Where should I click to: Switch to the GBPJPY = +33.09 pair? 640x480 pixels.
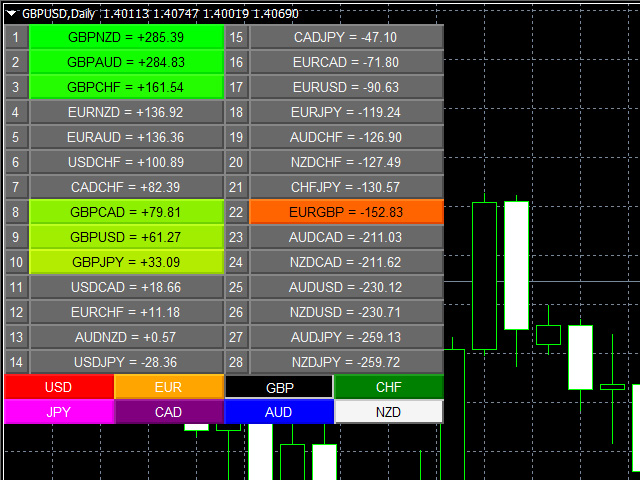point(127,262)
